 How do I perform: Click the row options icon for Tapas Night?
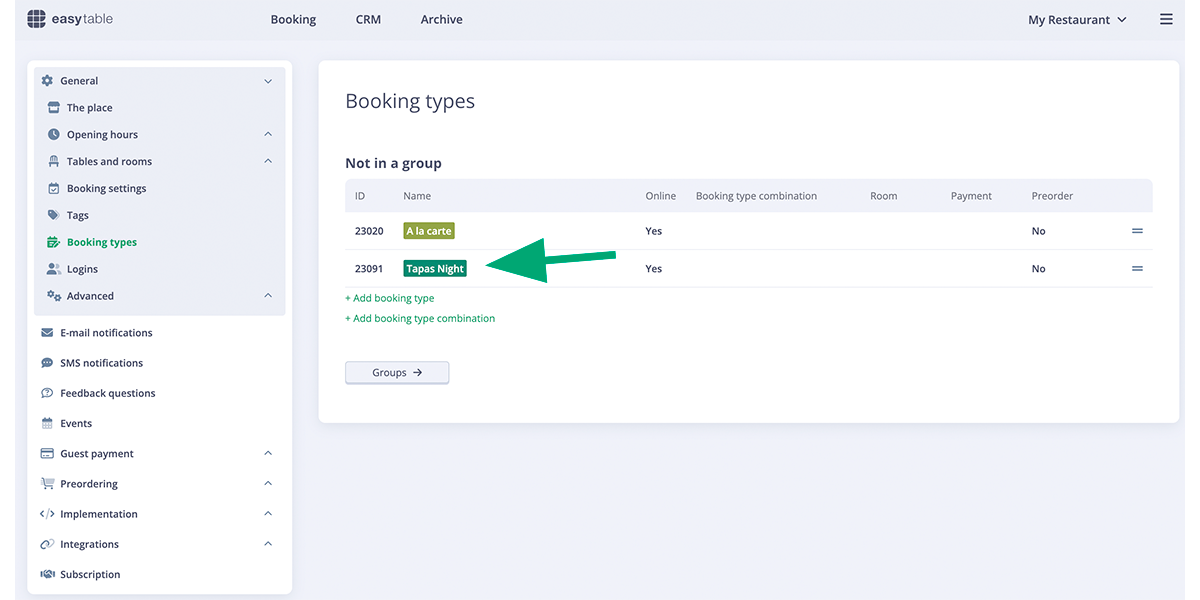click(1137, 268)
